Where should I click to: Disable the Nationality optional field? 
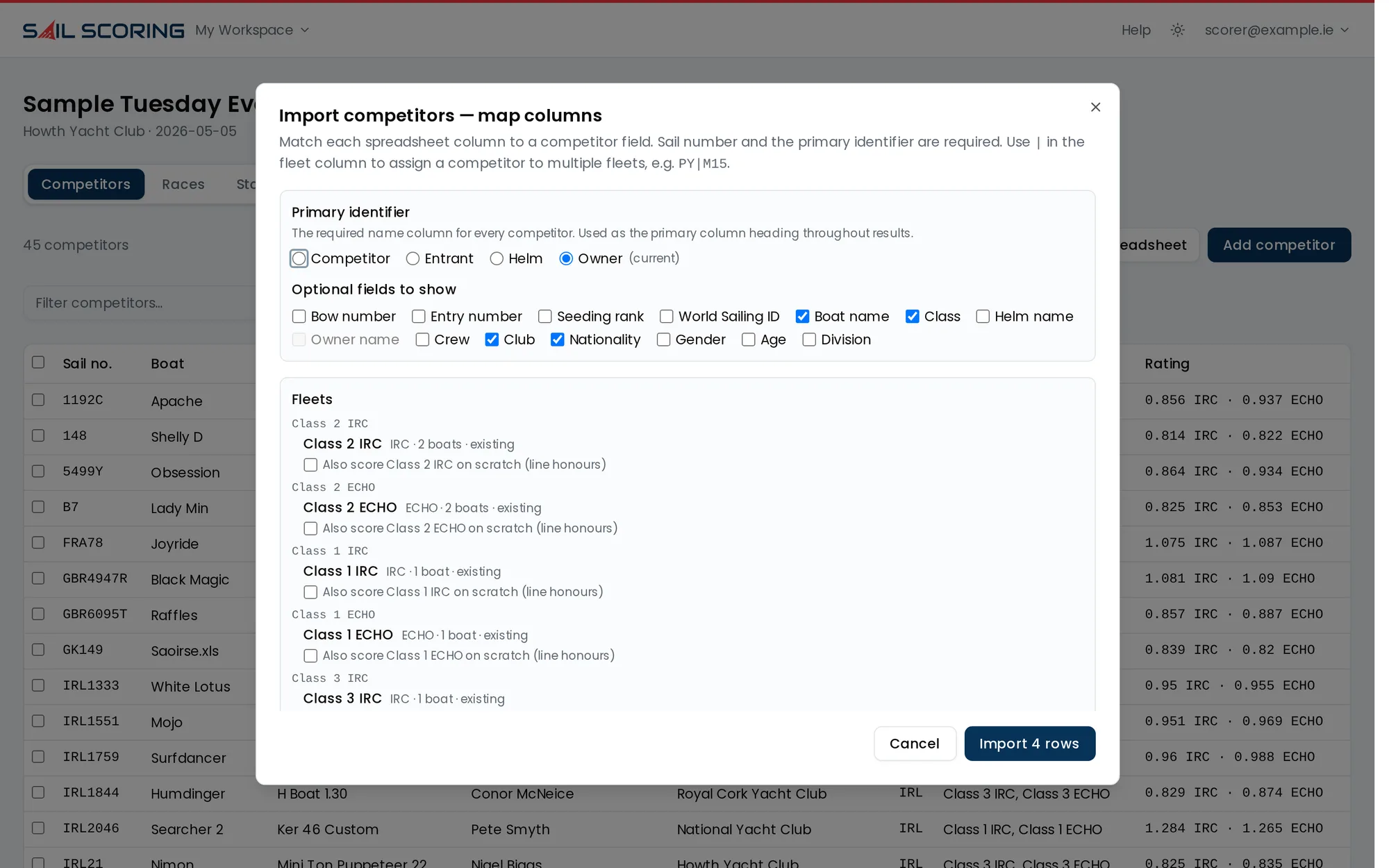[557, 340]
